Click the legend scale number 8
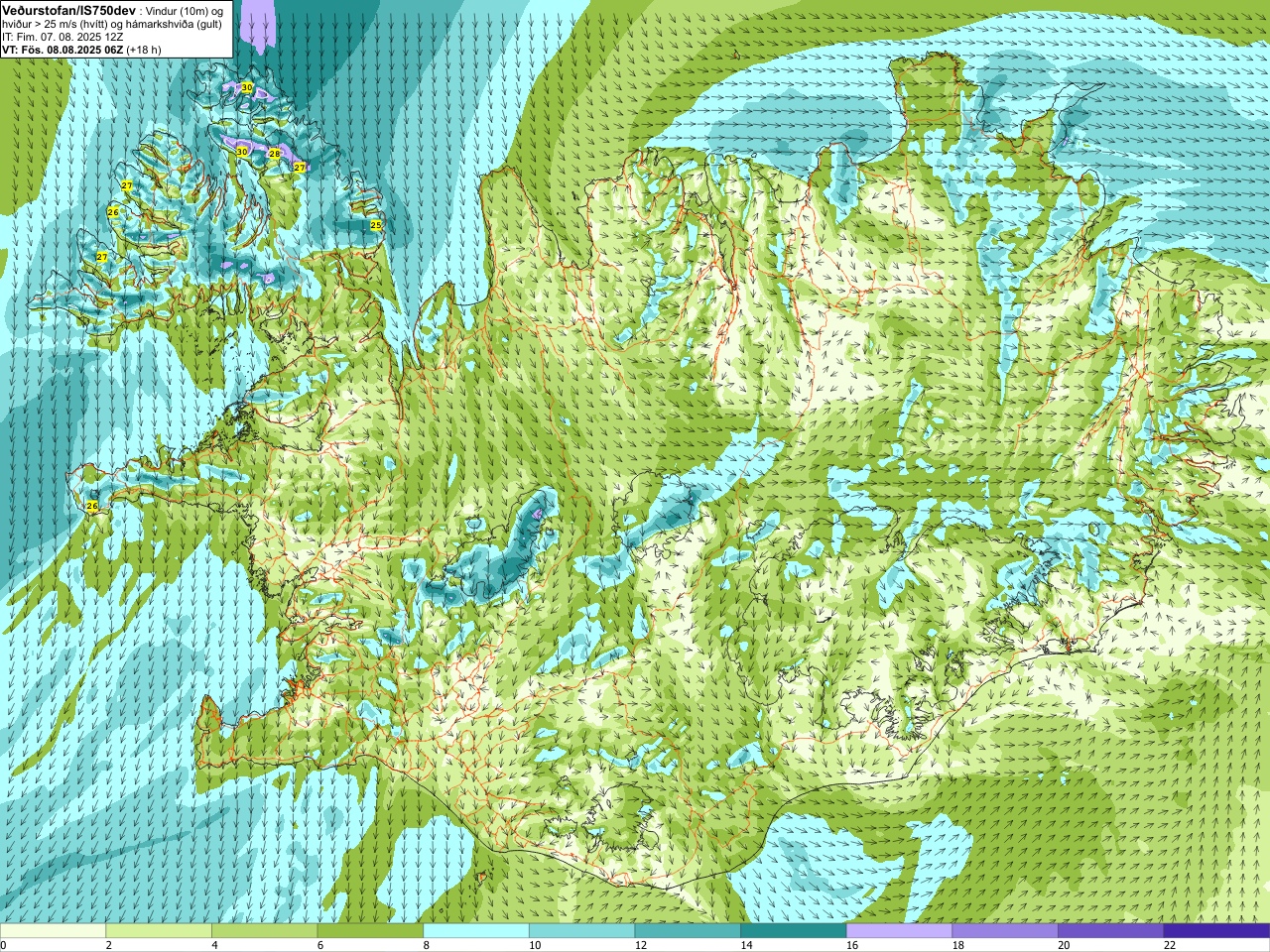The width and height of the screenshot is (1270, 952). (427, 945)
